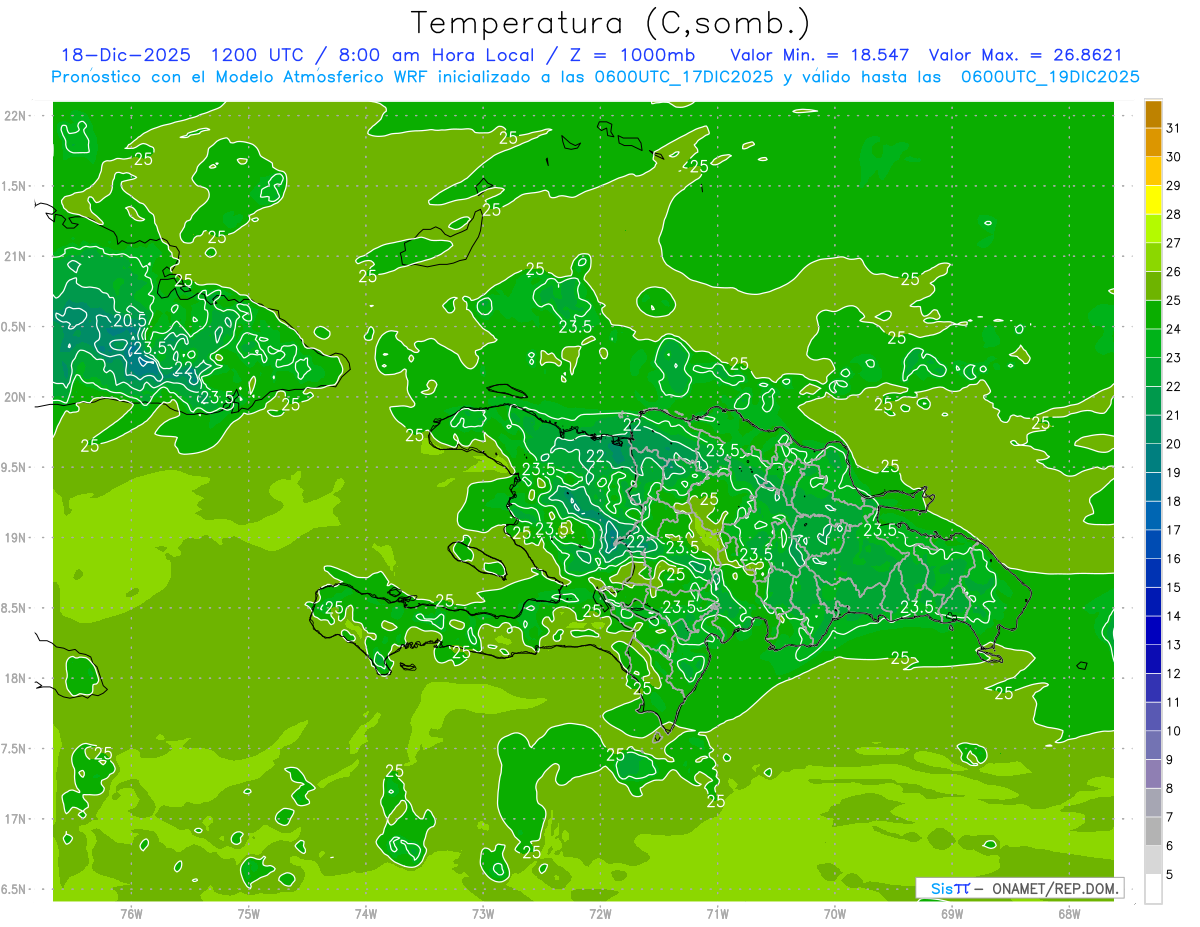Click the "69W" longitude axis label
This screenshot has height=927, width=1200.
pos(952,913)
